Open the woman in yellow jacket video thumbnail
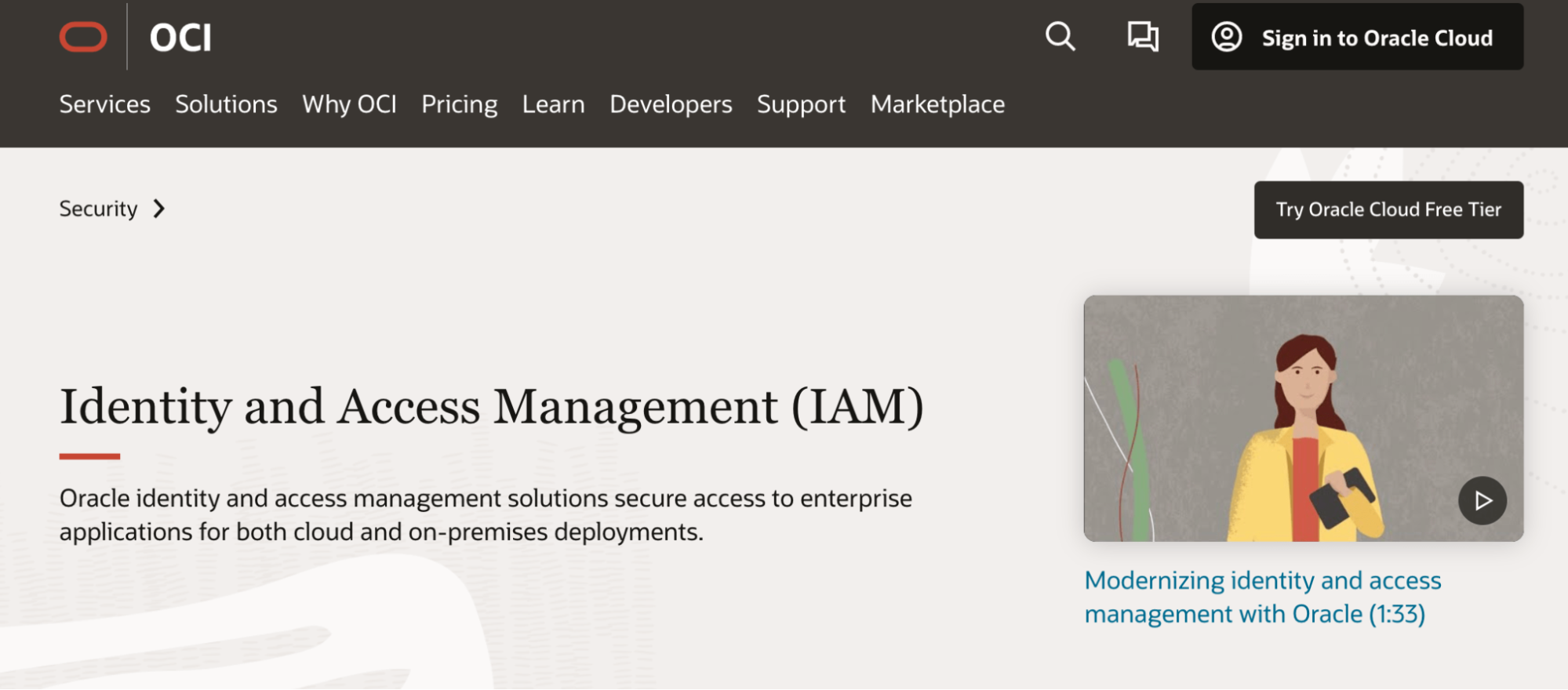The width and height of the screenshot is (1568, 690). click(x=1303, y=418)
